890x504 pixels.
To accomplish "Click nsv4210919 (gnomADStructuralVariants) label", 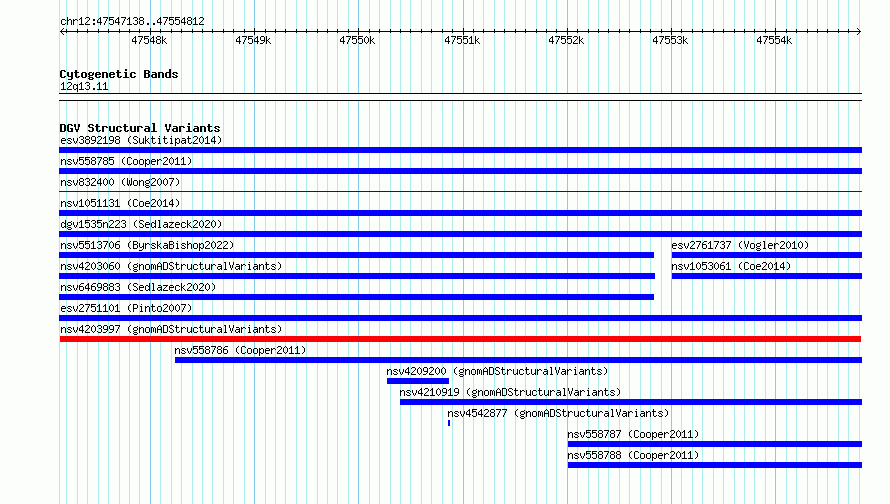I will (510, 392).
